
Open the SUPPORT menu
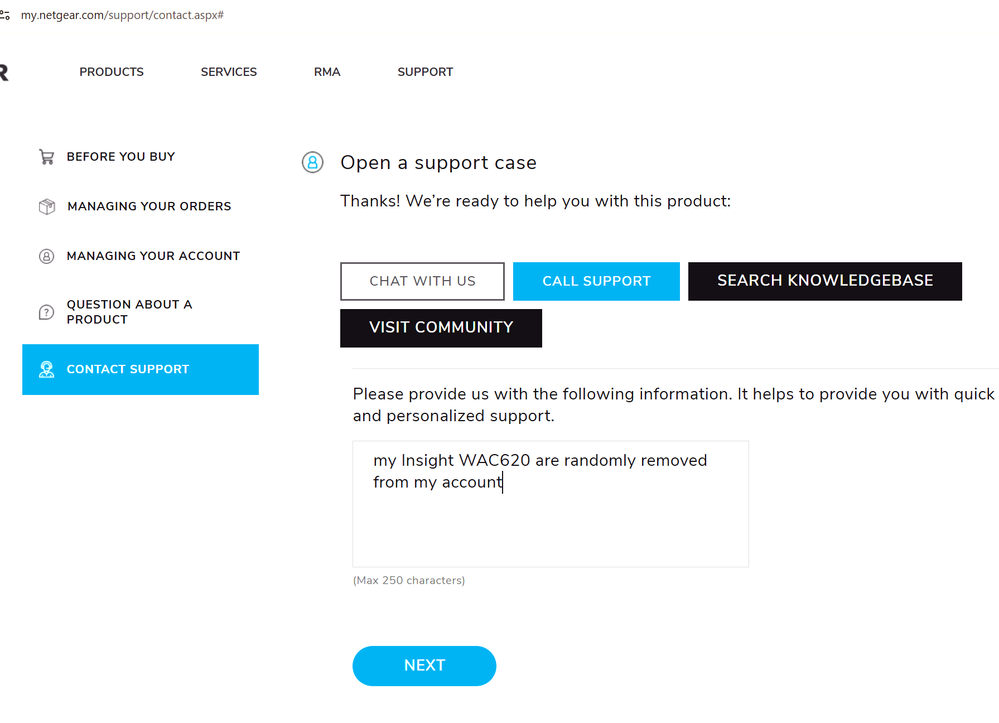pos(425,72)
